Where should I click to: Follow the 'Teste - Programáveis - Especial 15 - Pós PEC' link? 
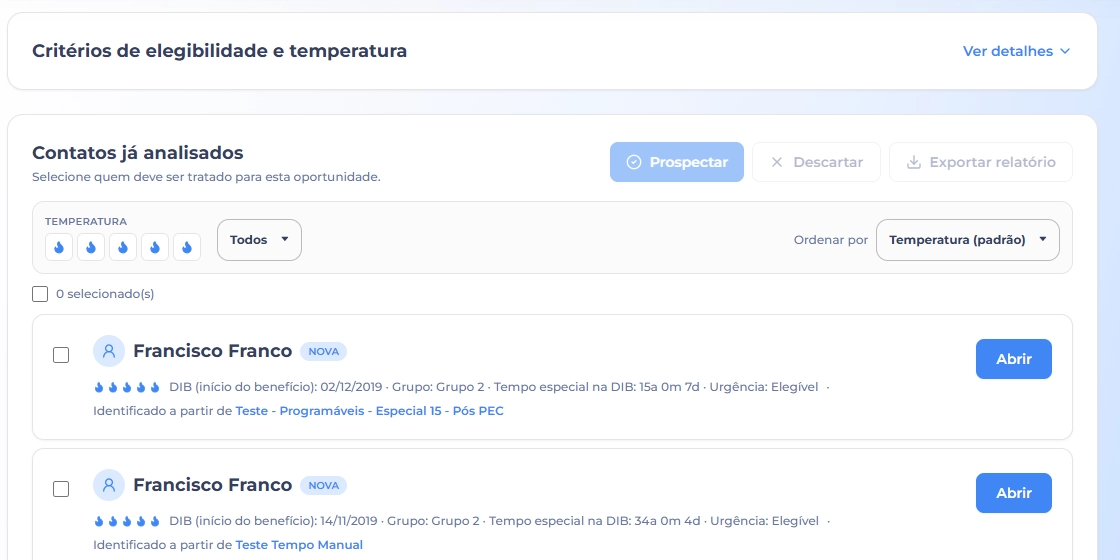[369, 411]
